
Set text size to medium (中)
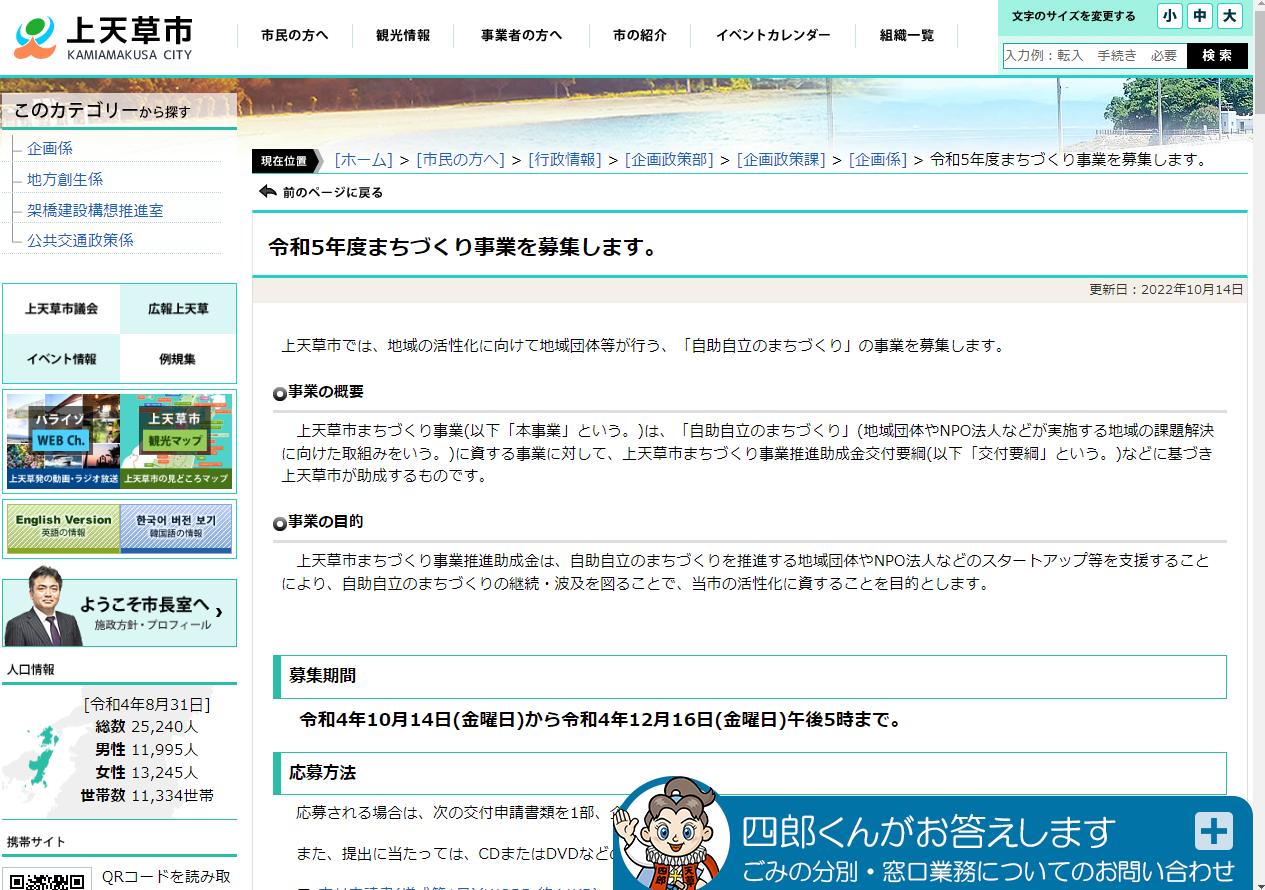(1199, 16)
